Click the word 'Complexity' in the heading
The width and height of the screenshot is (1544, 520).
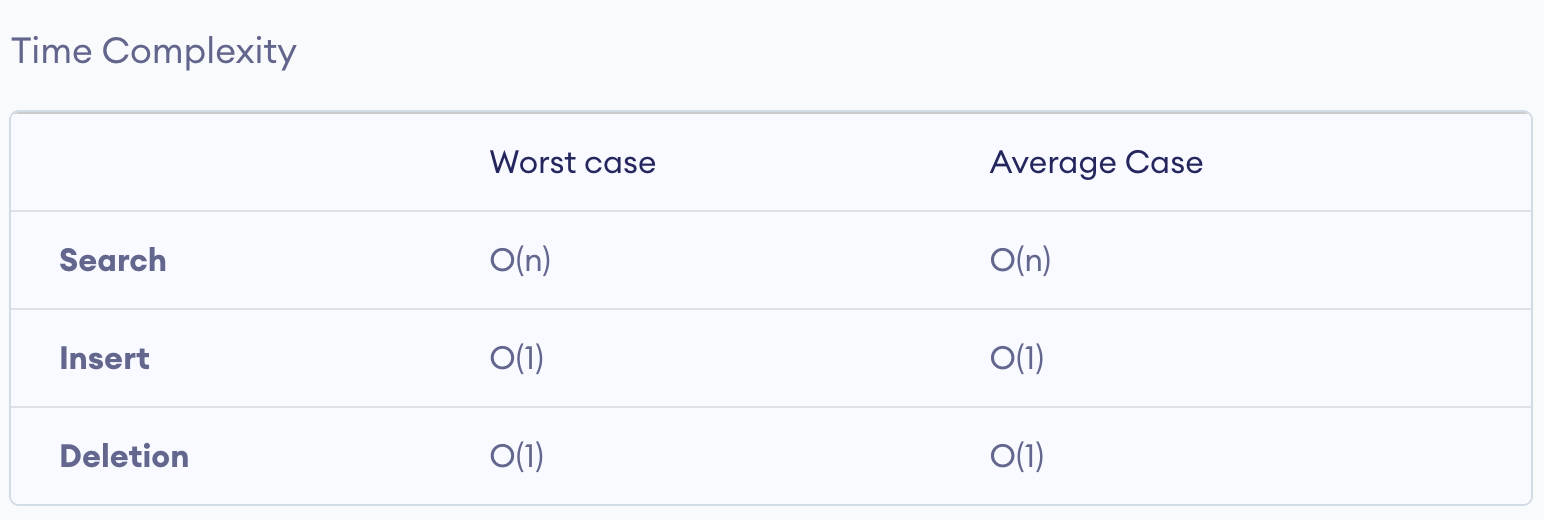coord(199,52)
